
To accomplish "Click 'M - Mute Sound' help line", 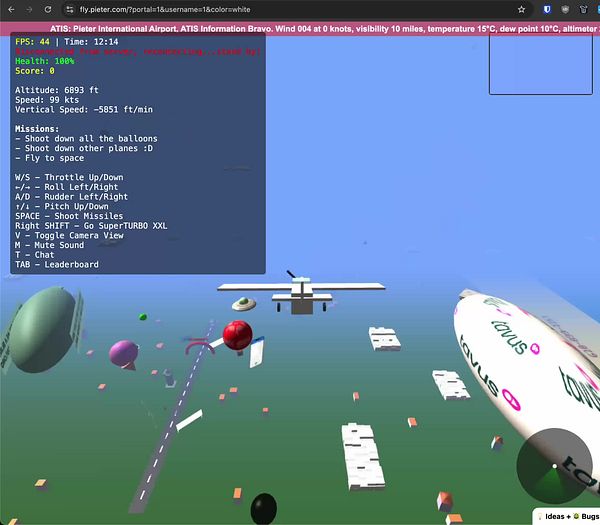I will tap(50, 245).
